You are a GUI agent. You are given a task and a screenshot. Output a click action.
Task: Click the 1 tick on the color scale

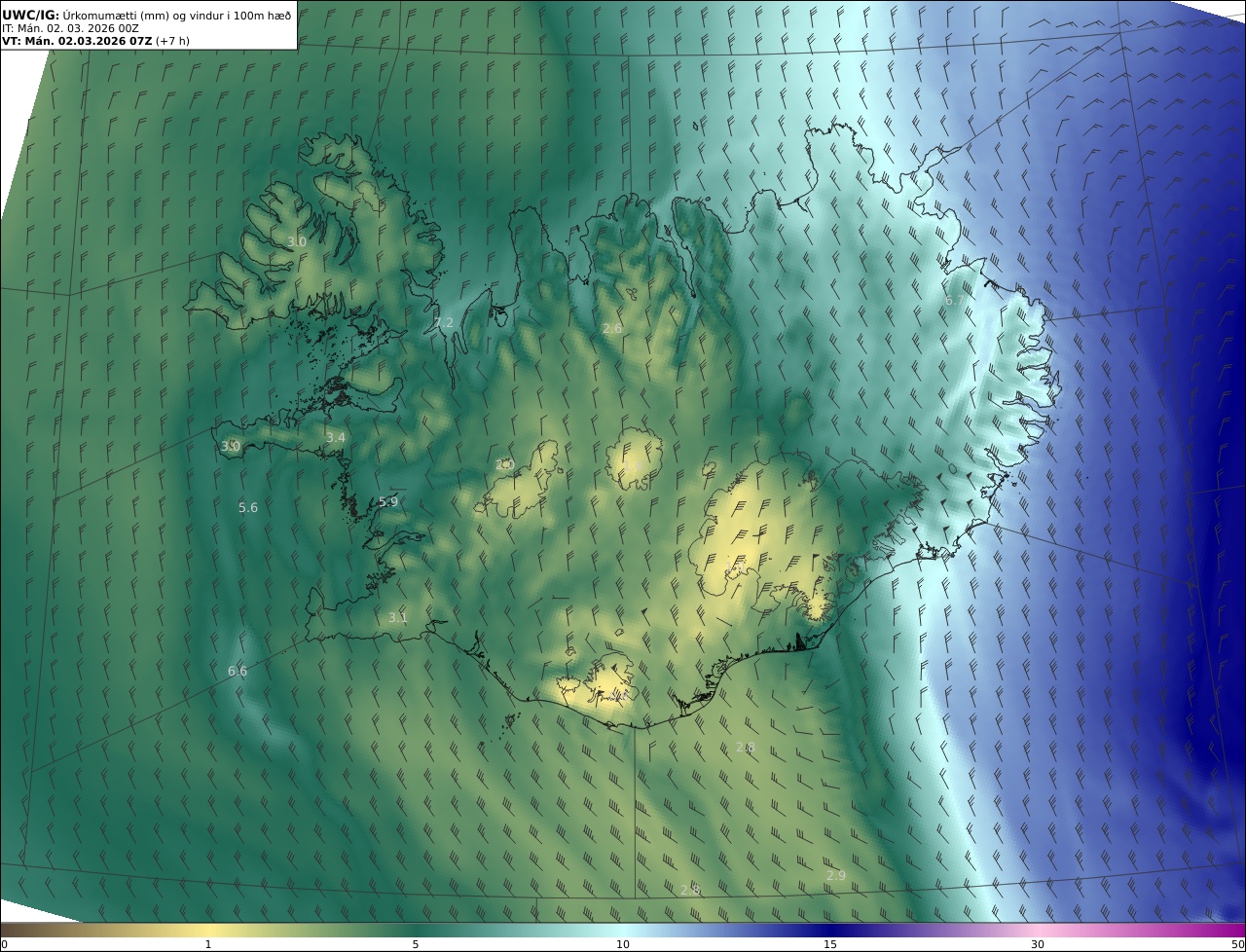point(208,944)
